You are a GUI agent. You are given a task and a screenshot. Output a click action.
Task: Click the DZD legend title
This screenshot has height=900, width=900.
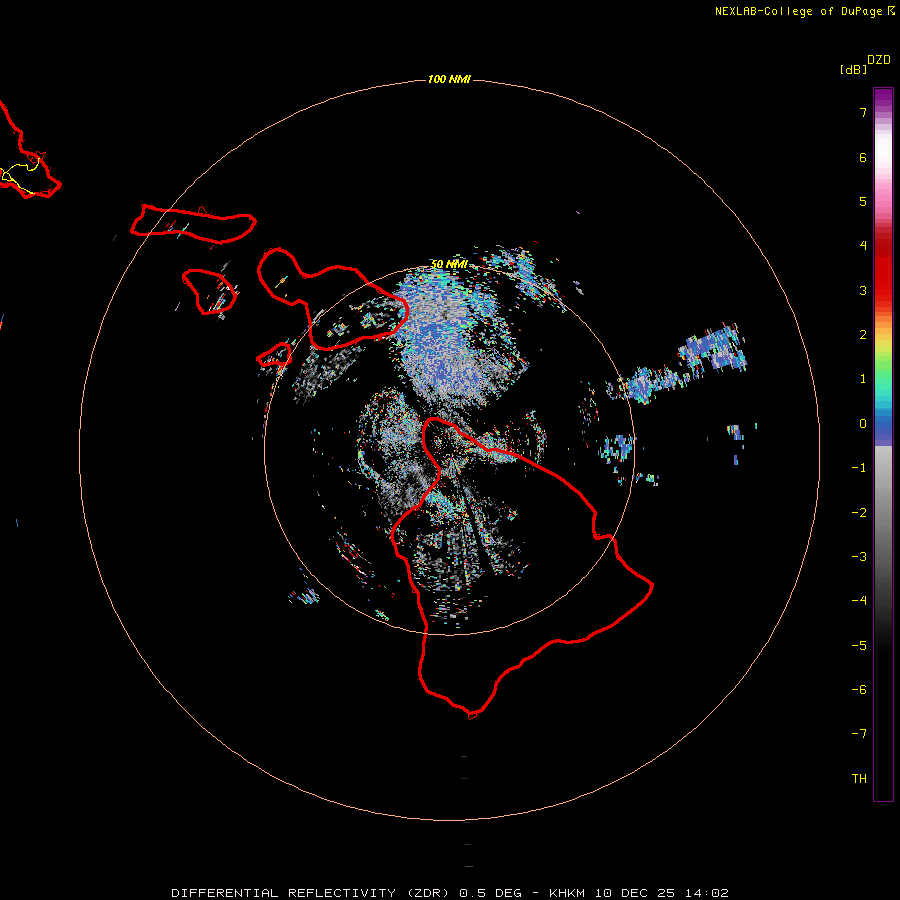click(879, 60)
